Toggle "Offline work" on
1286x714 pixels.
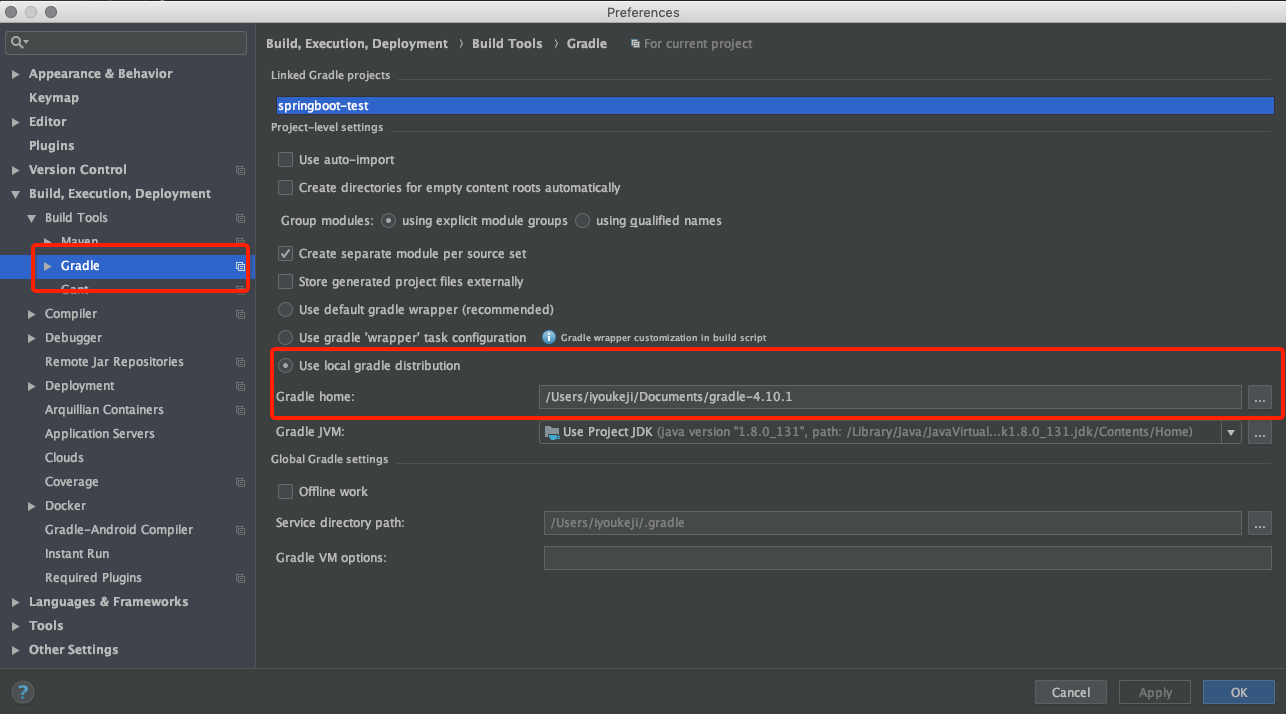(x=285, y=491)
